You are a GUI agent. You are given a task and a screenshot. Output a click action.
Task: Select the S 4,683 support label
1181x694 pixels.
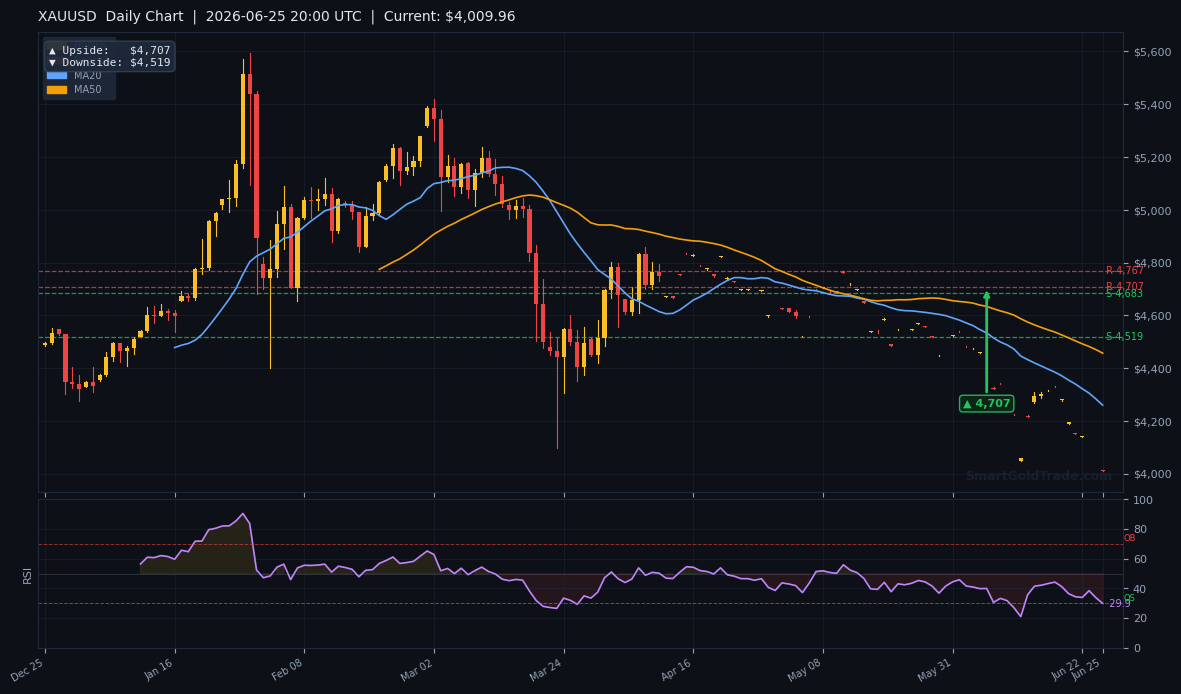click(x=1125, y=294)
